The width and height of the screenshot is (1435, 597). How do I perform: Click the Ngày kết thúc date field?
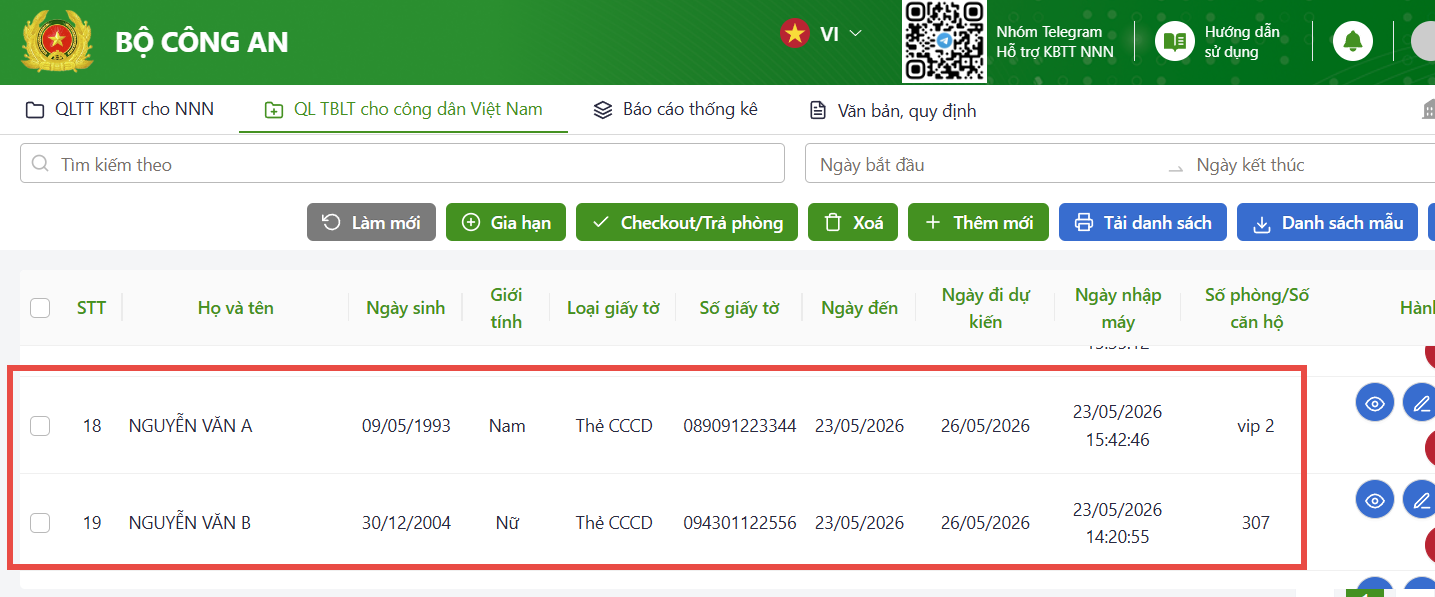(1310, 164)
